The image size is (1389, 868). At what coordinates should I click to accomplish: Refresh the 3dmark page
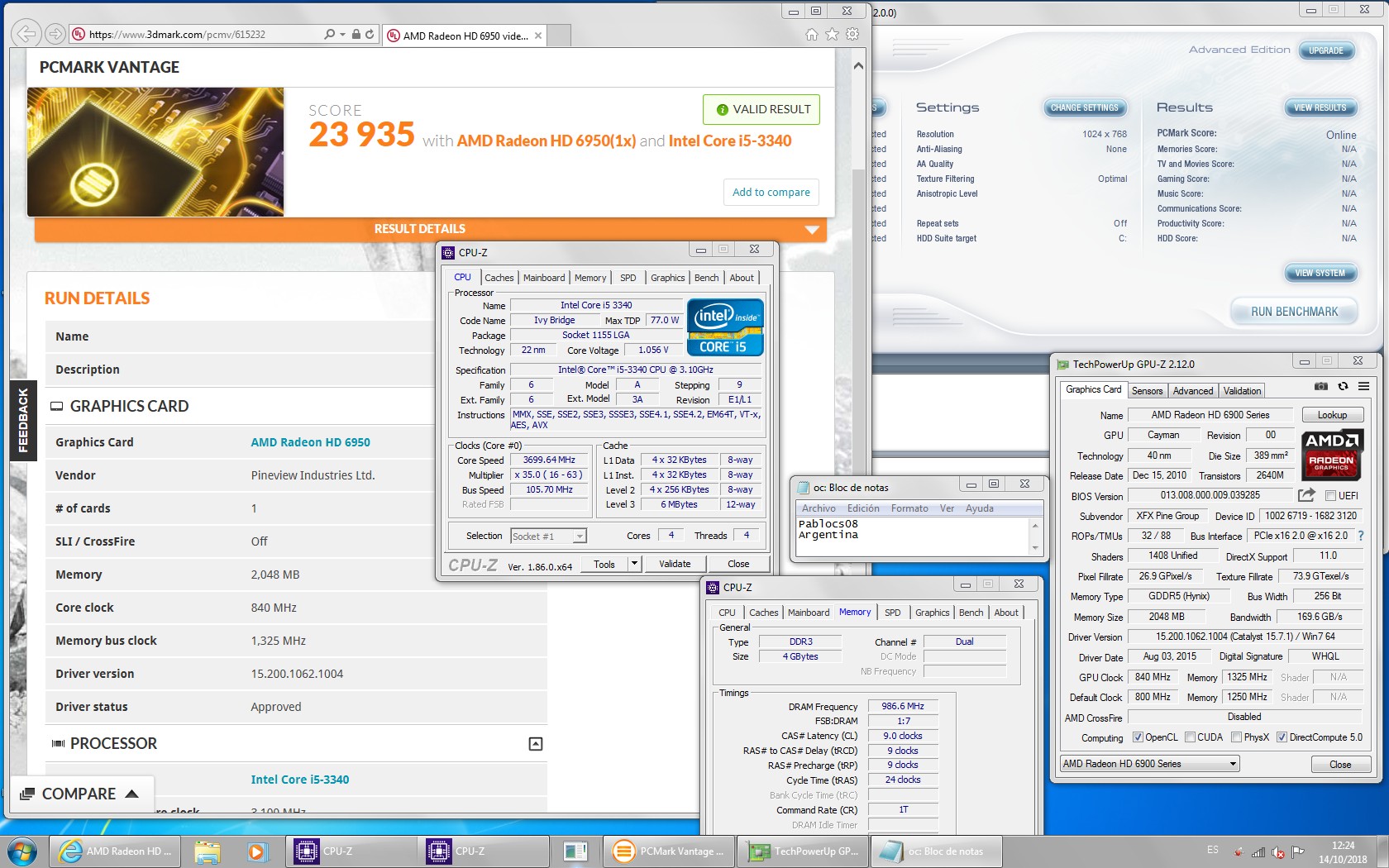pos(370,34)
